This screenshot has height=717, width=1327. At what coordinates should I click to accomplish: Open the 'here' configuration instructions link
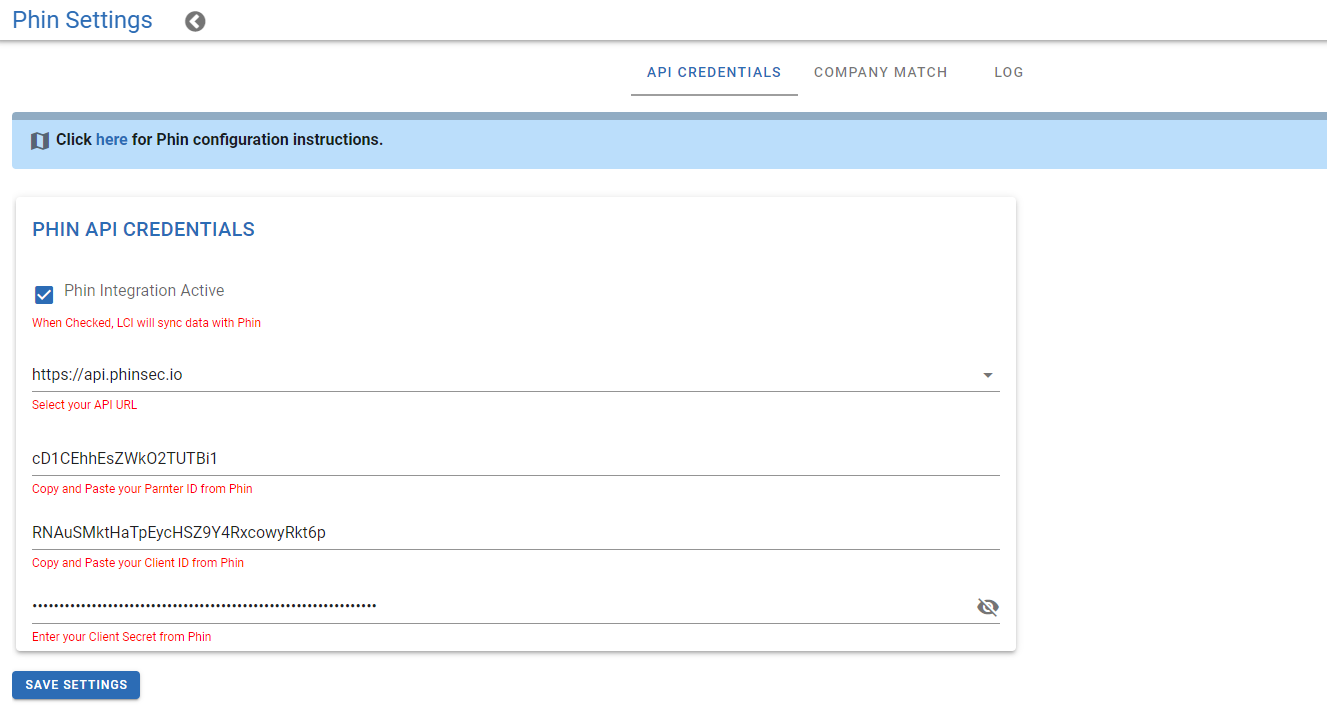112,140
